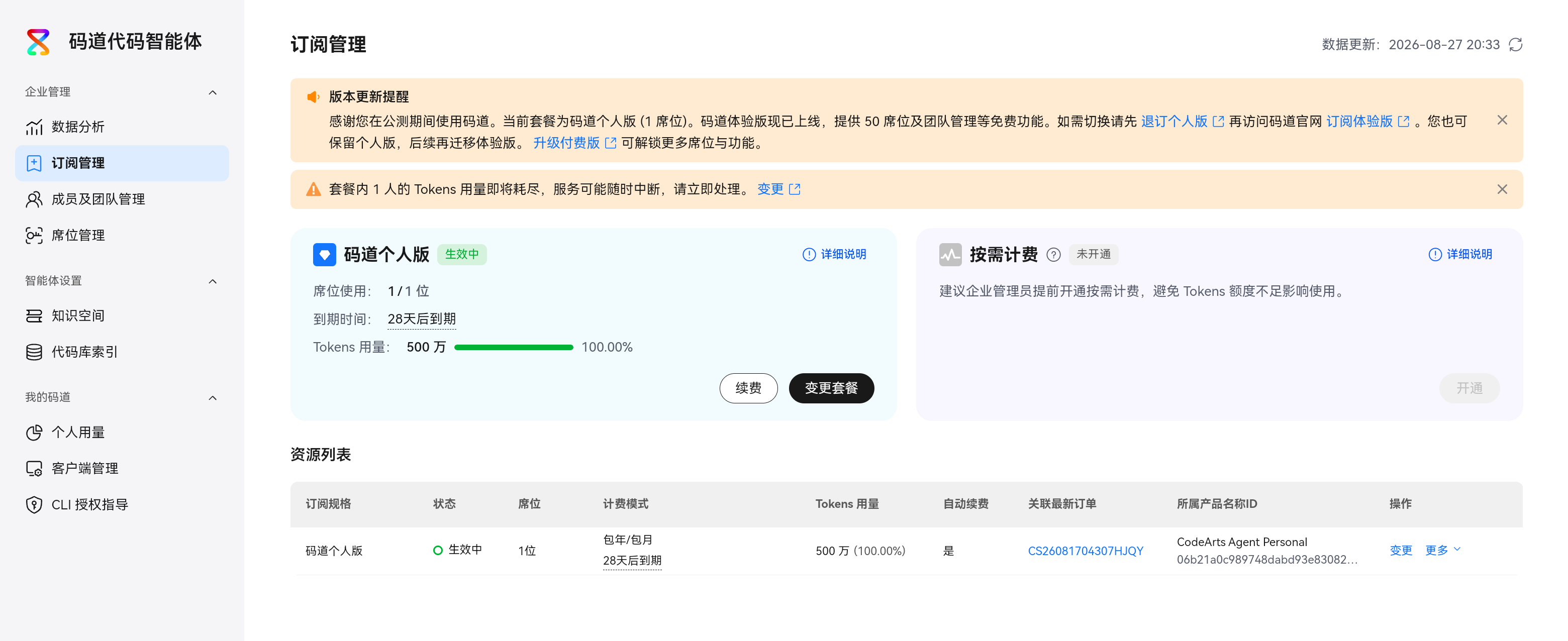Follow the 订阅体验版 link
Viewport: 1568px width, 641px height.
[x=1359, y=122]
